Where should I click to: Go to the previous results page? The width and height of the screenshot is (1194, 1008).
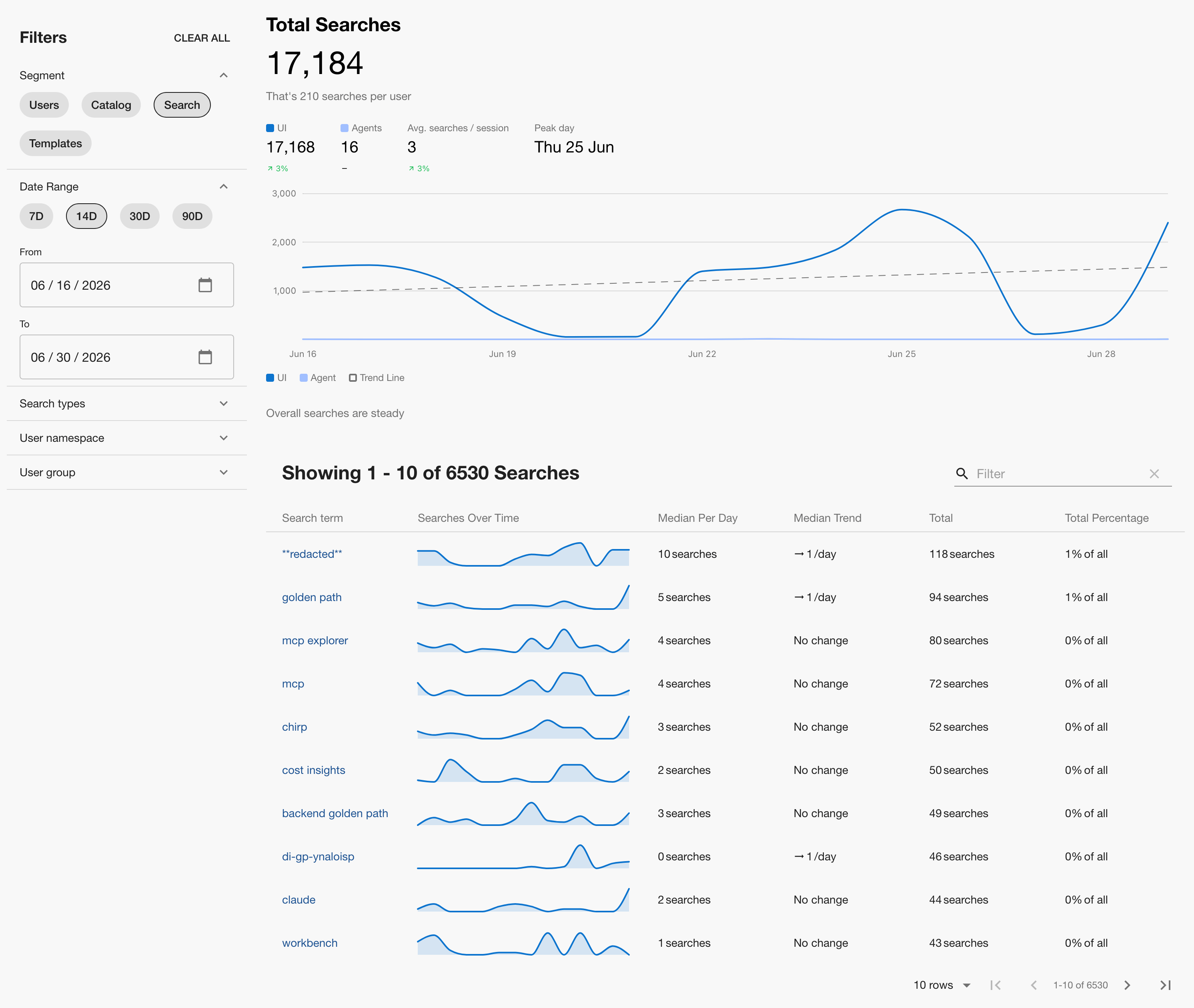tap(1034, 985)
